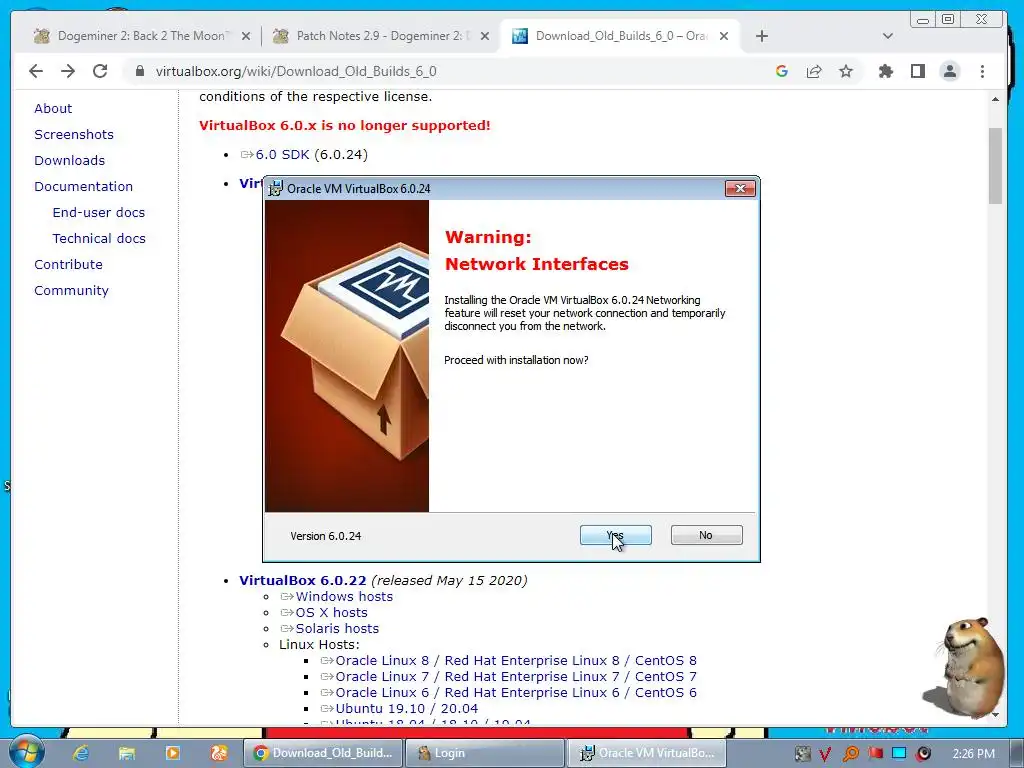Close the Patch Notes 2.9 tab

tap(485, 36)
